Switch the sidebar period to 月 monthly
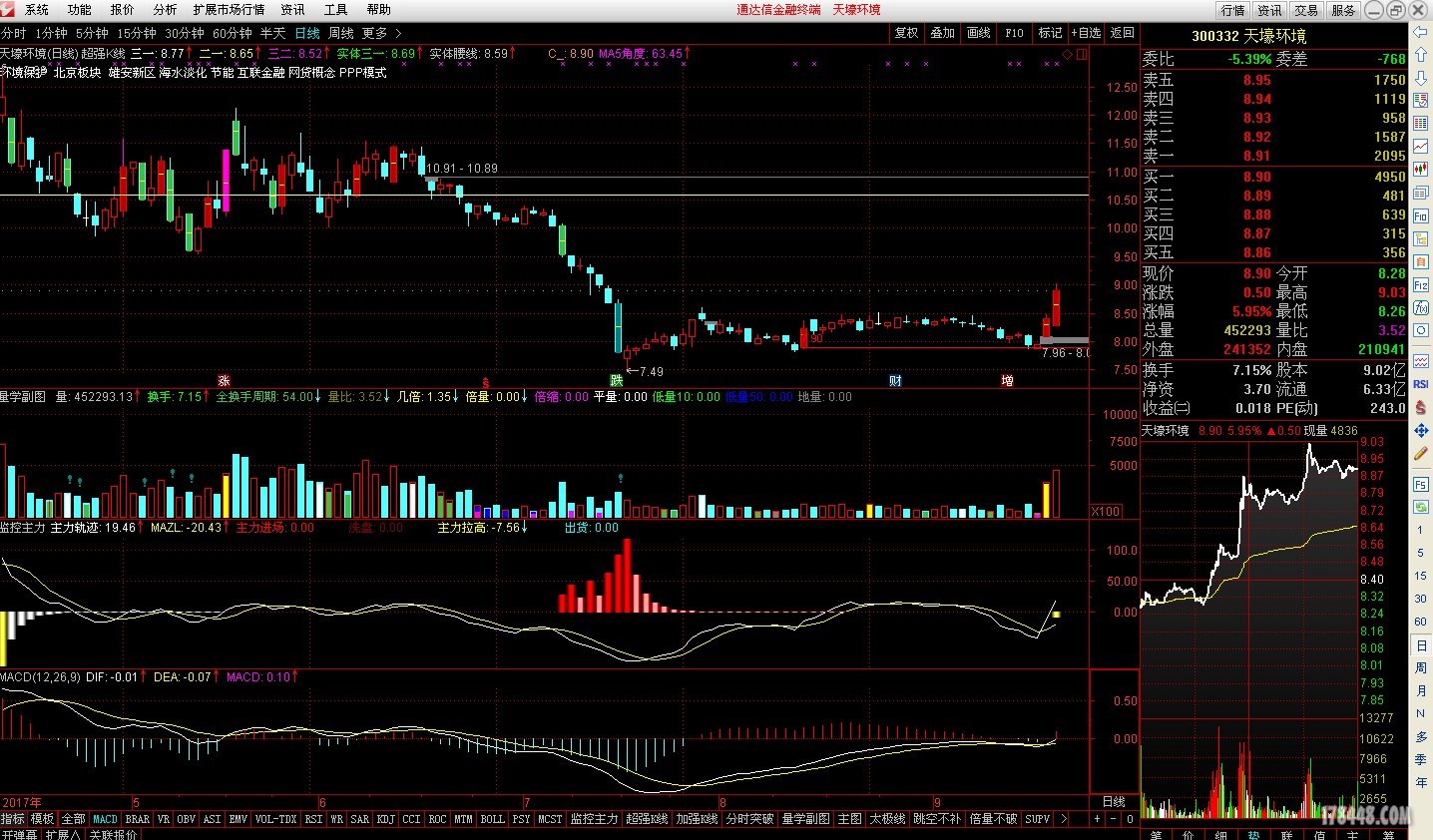The height and width of the screenshot is (840, 1433). click(x=1421, y=690)
